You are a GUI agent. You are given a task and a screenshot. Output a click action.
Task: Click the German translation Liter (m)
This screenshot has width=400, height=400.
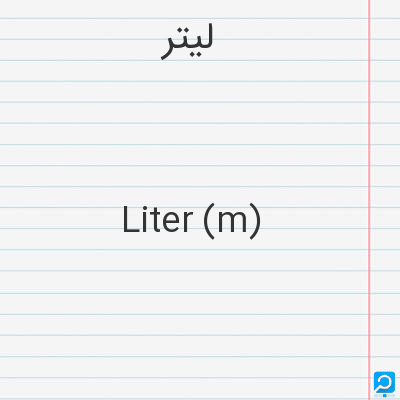191,220
